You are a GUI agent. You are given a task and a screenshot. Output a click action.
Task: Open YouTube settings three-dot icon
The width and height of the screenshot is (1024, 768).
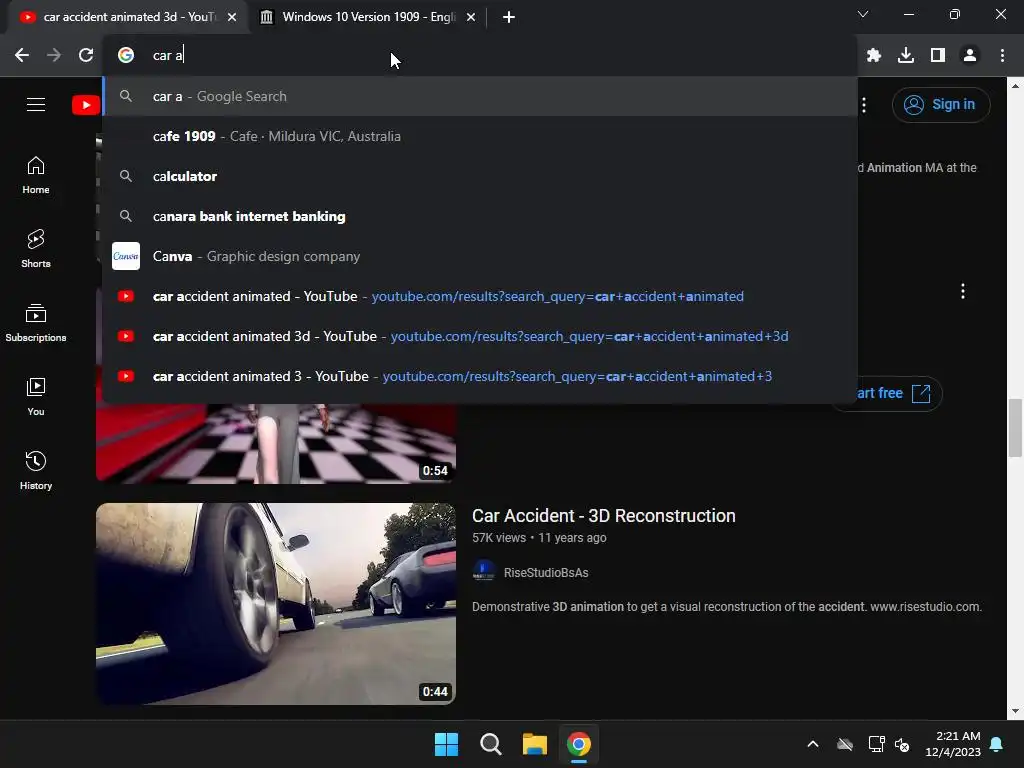pyautogui.click(x=864, y=104)
